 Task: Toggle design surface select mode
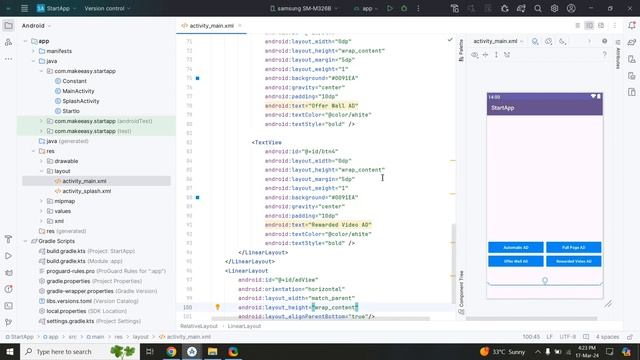tap(535, 41)
